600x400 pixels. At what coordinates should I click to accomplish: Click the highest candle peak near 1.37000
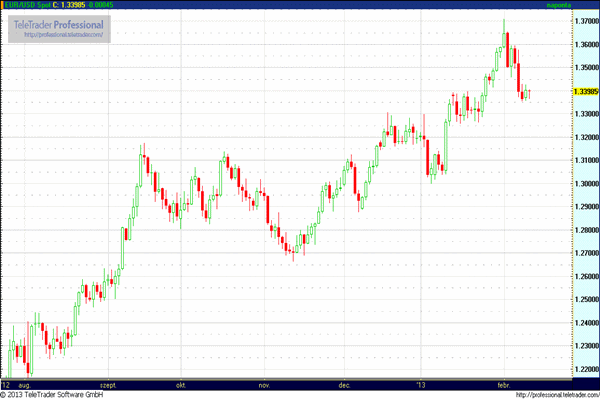click(x=504, y=20)
